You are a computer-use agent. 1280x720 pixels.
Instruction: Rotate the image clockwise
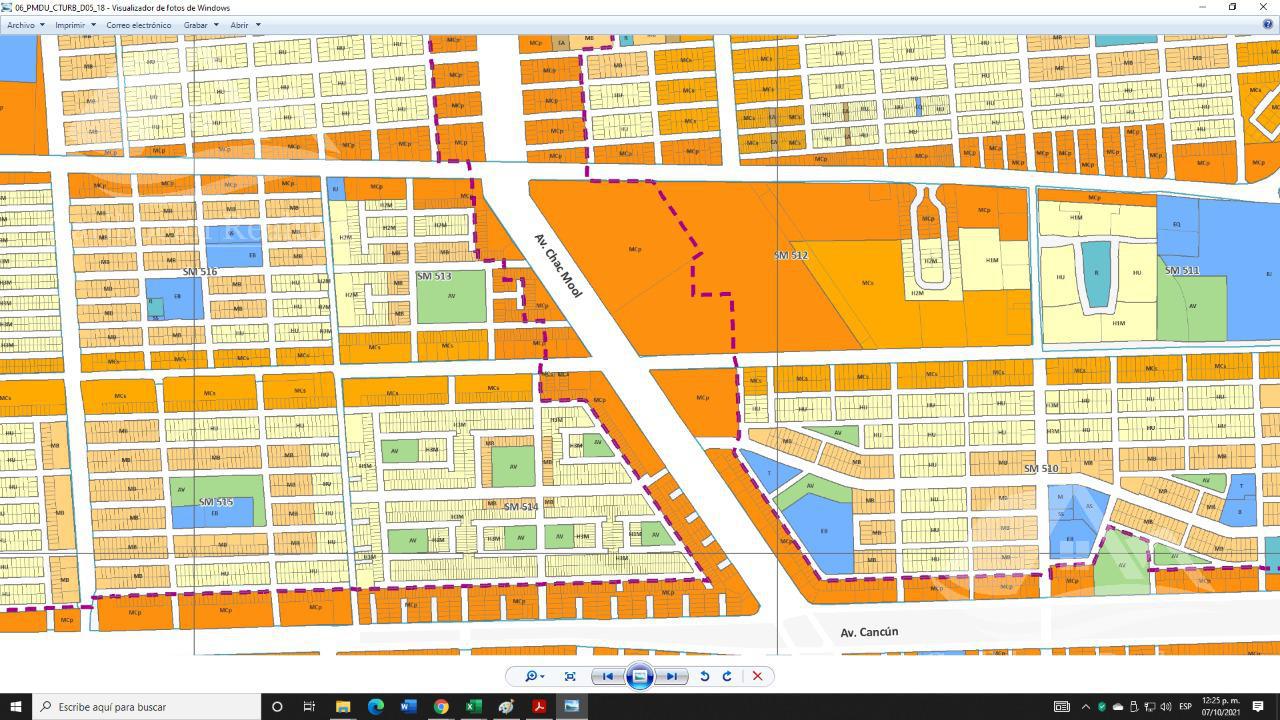[x=727, y=676]
